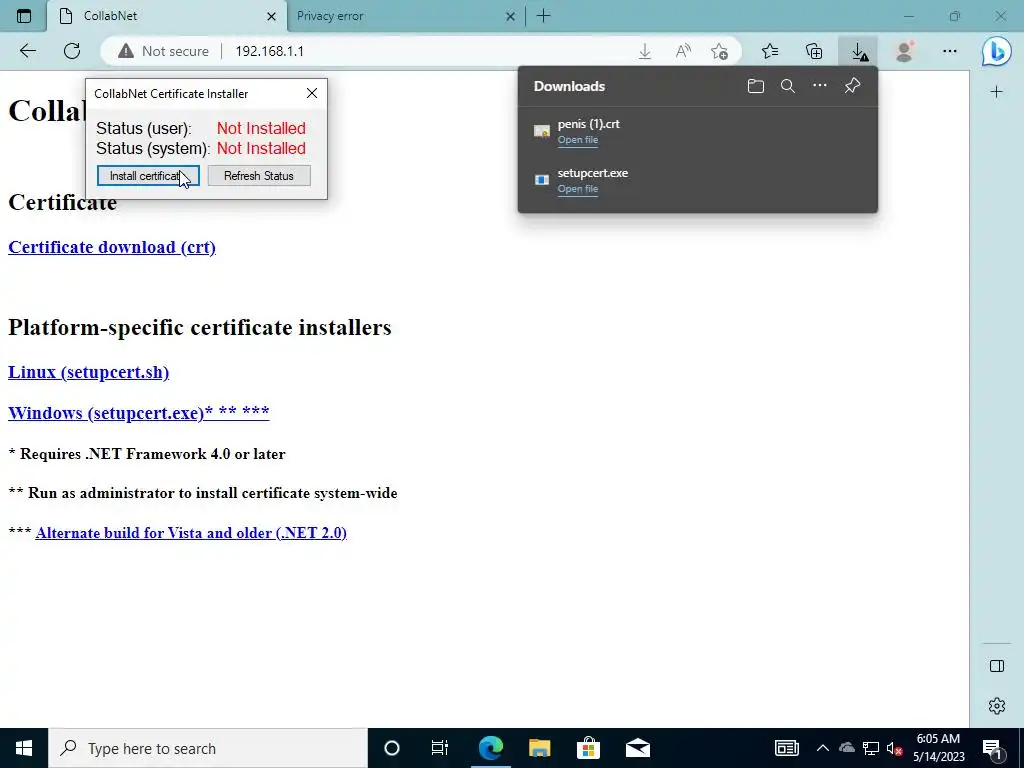Click the muted volume tray icon
The width and height of the screenshot is (1024, 768).
pos(894,748)
